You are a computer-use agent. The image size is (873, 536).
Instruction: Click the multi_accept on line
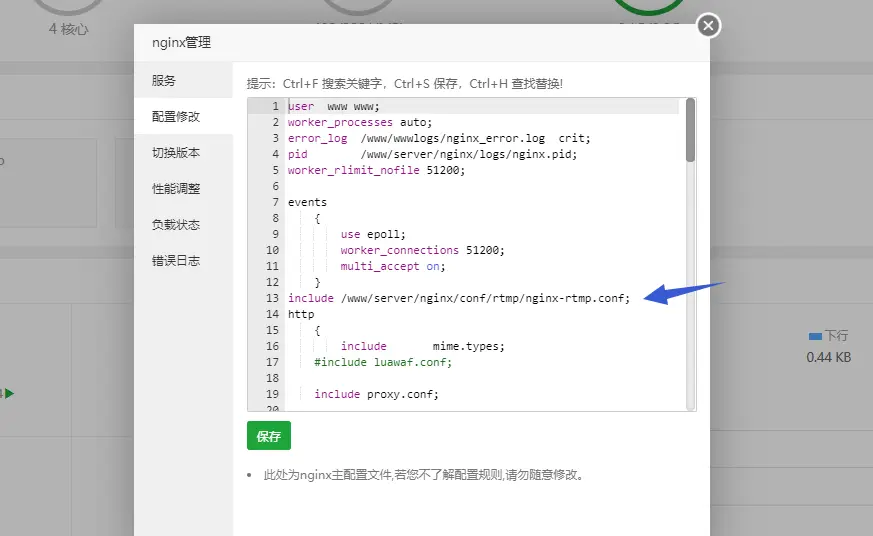tap(392, 266)
